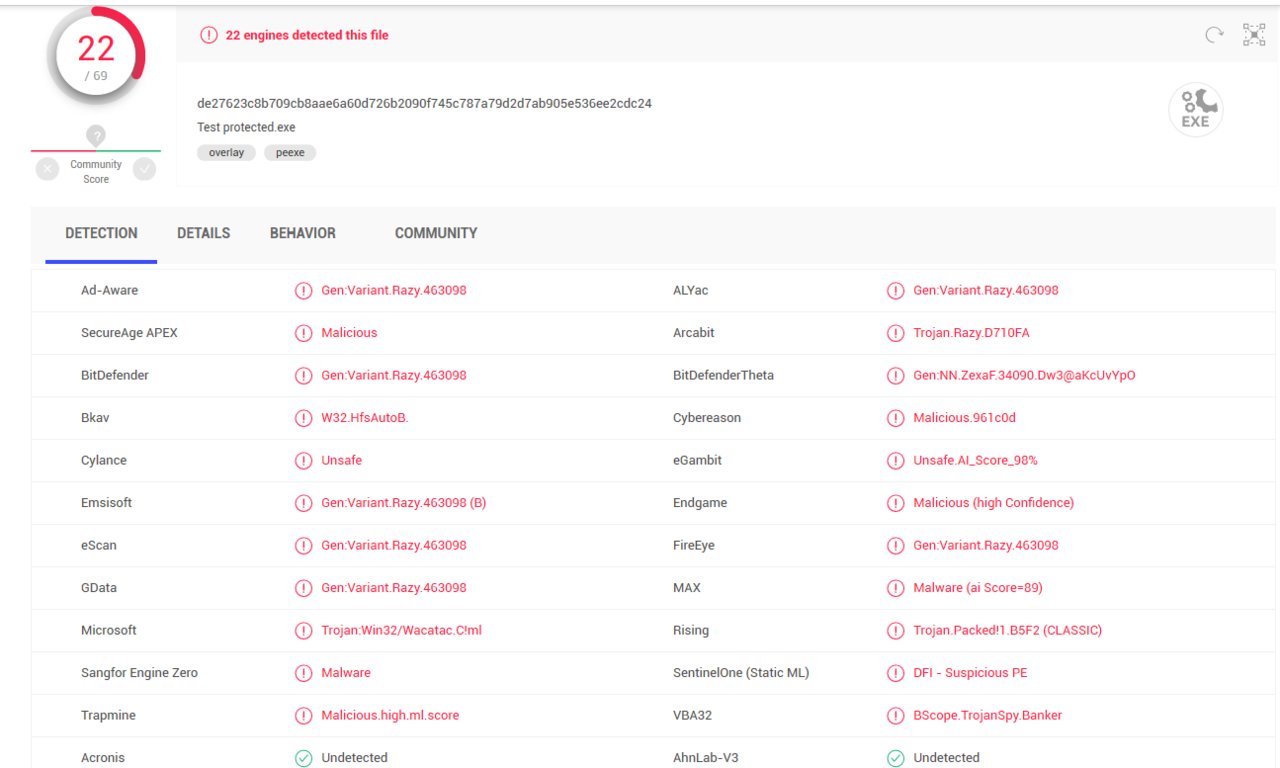The height and width of the screenshot is (768, 1280).
Task: Open the BEHAVIOR tab
Action: (x=302, y=233)
